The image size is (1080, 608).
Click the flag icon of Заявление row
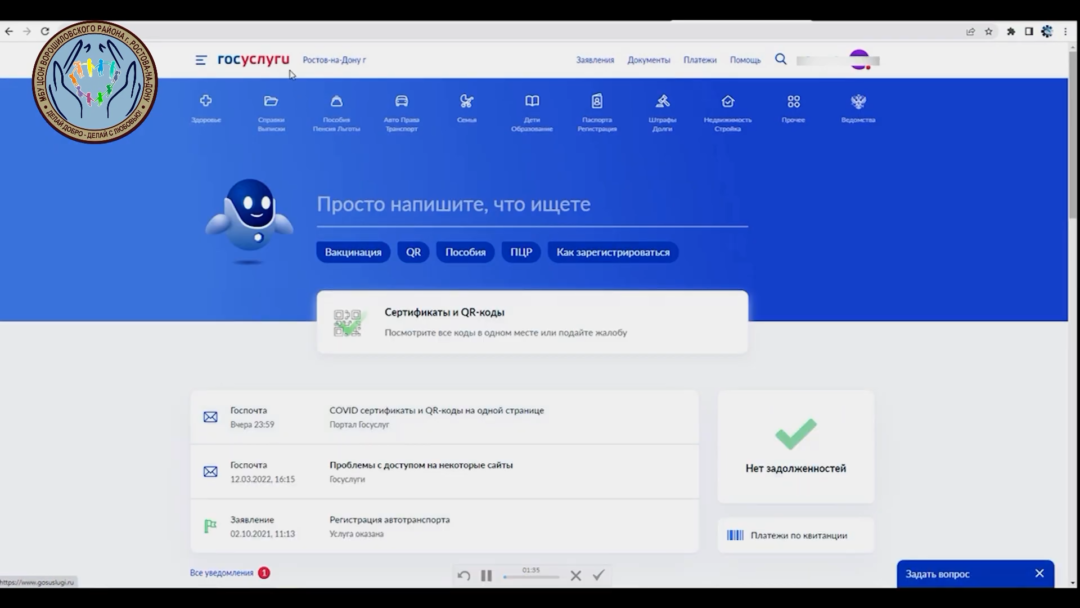(210, 526)
